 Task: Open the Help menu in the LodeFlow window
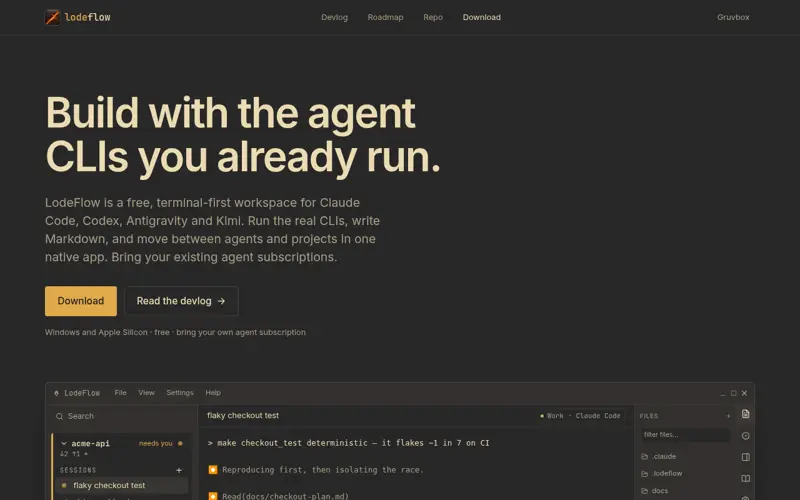213,393
